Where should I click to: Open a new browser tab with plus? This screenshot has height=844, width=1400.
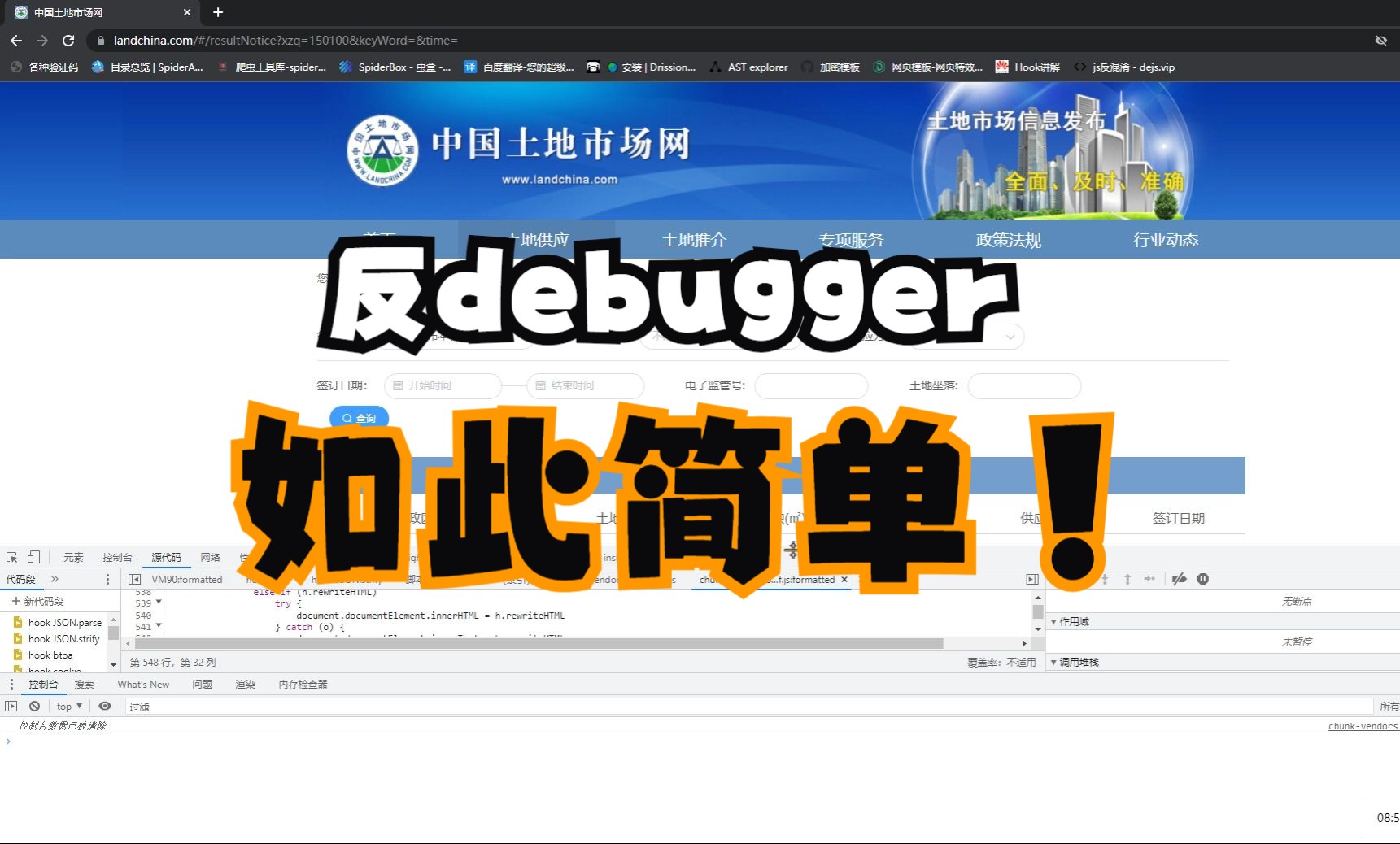click(218, 12)
